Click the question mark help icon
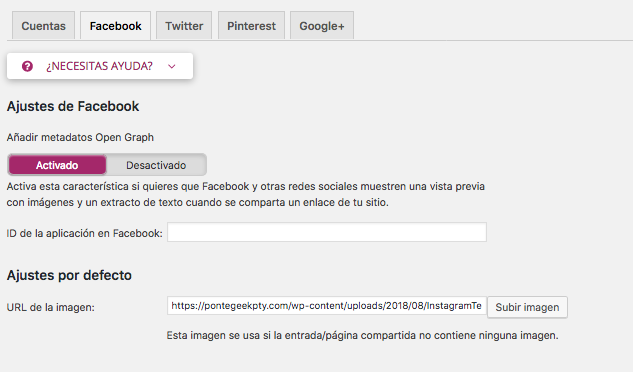Image resolution: width=633 pixels, height=372 pixels. click(x=27, y=66)
